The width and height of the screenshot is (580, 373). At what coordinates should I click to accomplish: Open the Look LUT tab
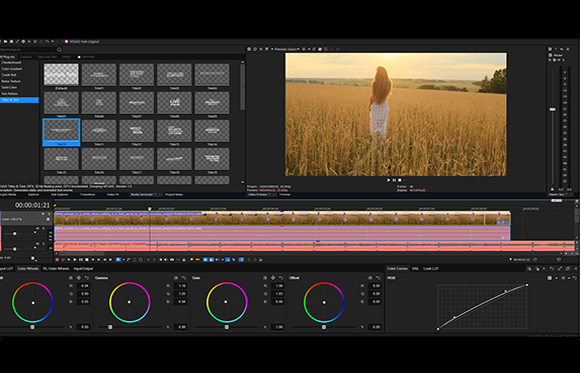431,269
